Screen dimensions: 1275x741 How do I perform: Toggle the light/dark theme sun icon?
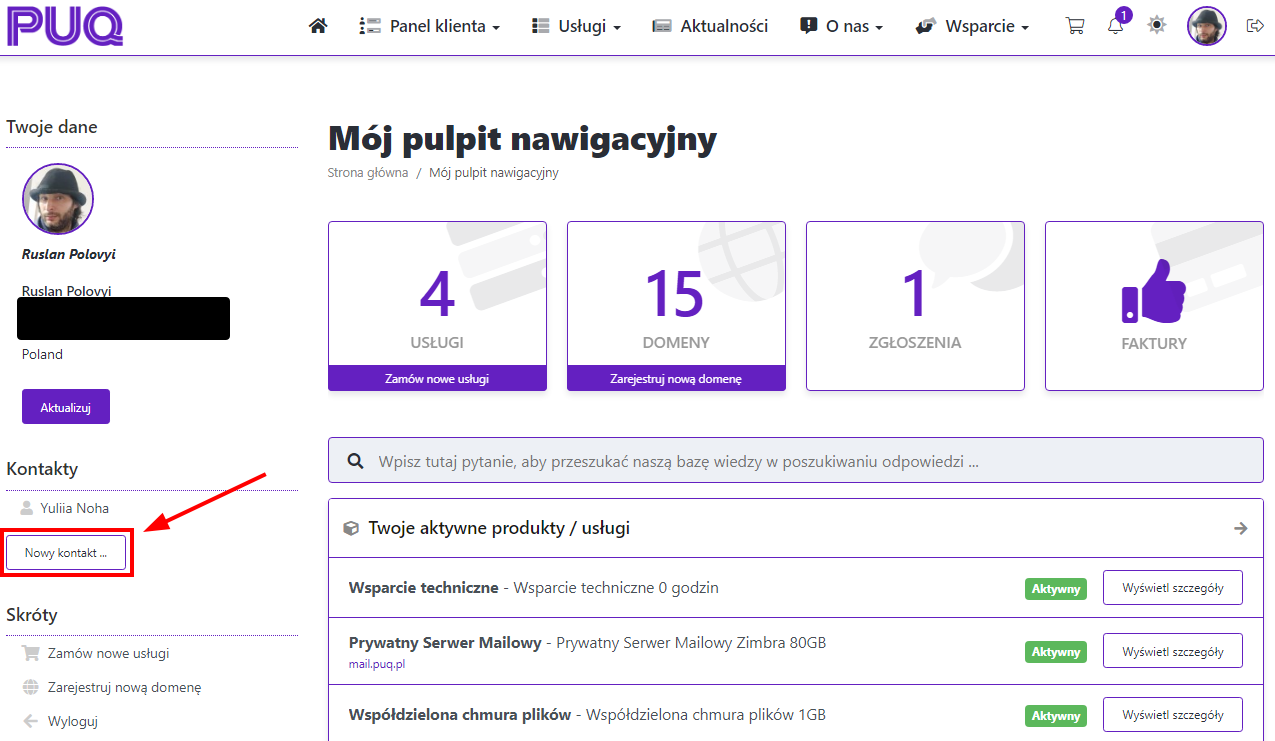tap(1157, 26)
